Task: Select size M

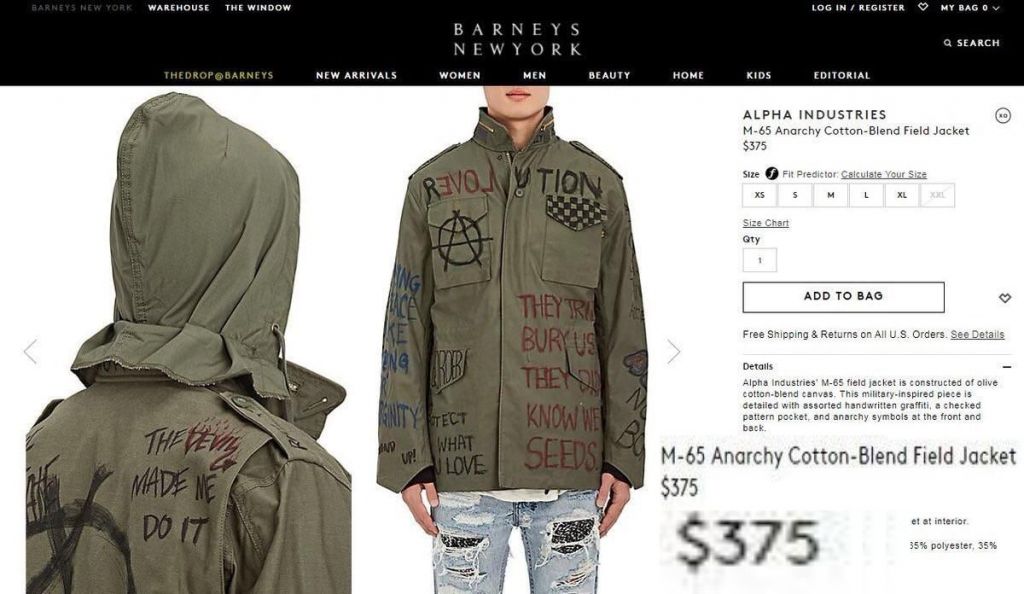Action: 831,195
